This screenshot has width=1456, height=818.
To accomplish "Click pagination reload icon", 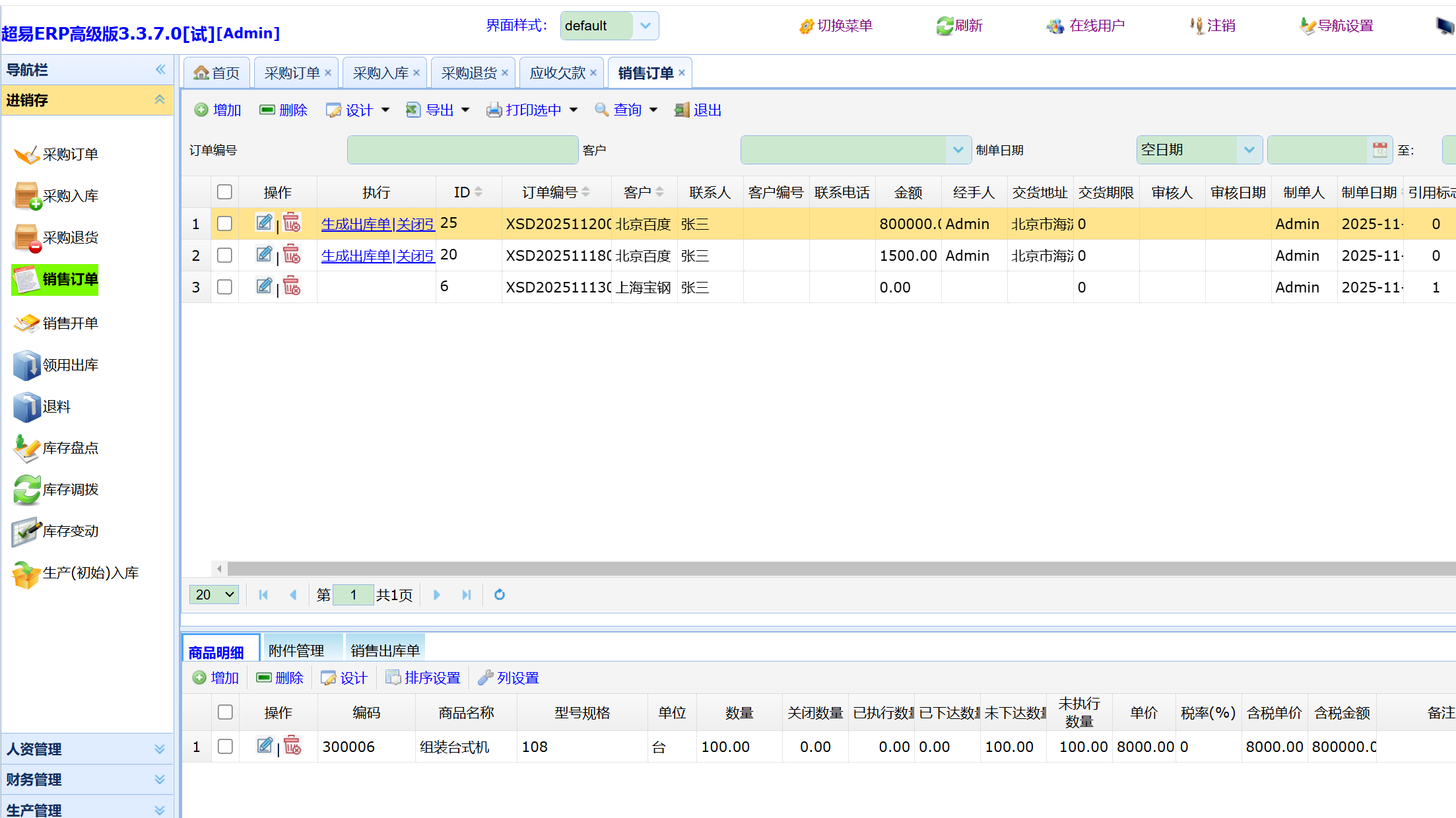I will [x=500, y=595].
